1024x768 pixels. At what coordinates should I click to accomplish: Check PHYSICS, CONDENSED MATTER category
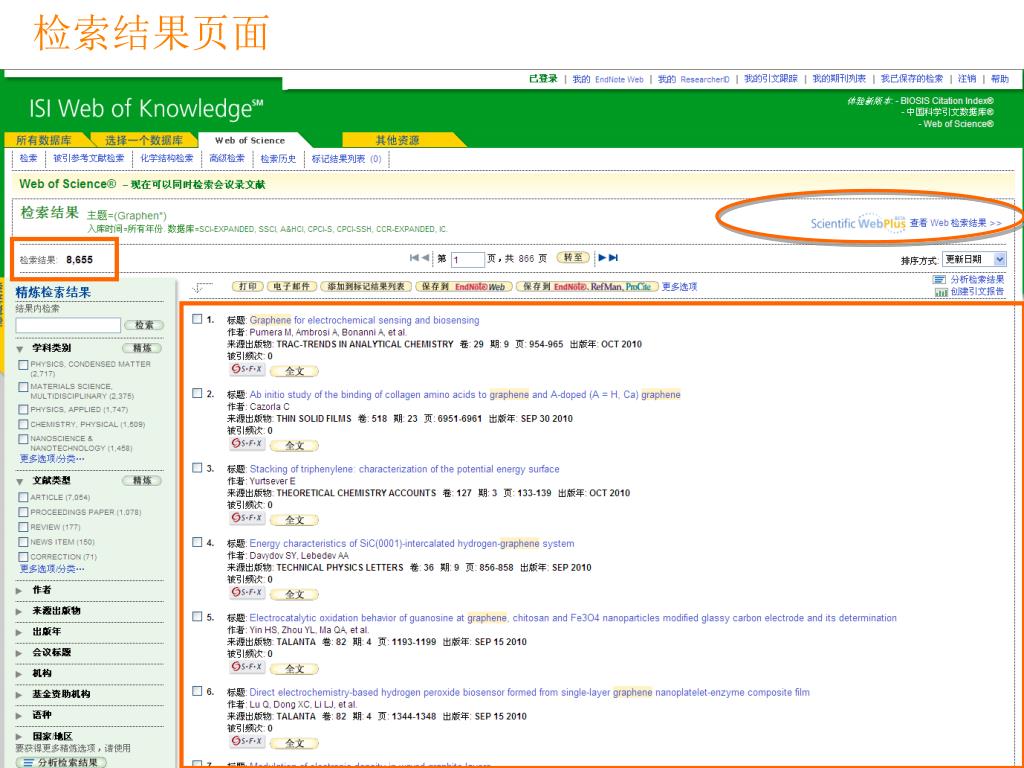(24, 365)
